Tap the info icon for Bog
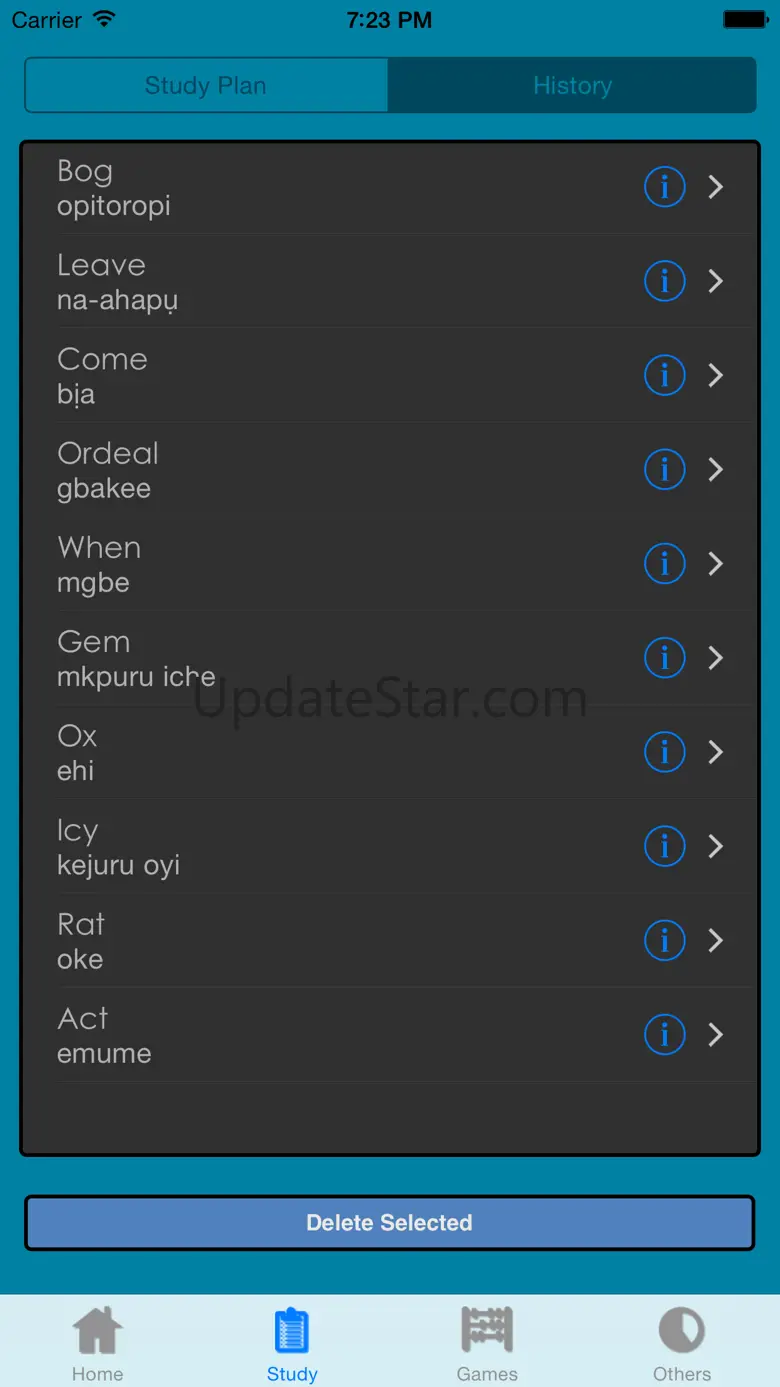 coord(664,187)
